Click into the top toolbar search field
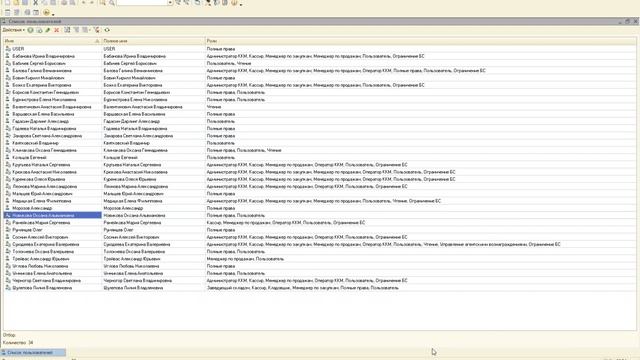The width and height of the screenshot is (640, 360). click(x=142, y=3)
